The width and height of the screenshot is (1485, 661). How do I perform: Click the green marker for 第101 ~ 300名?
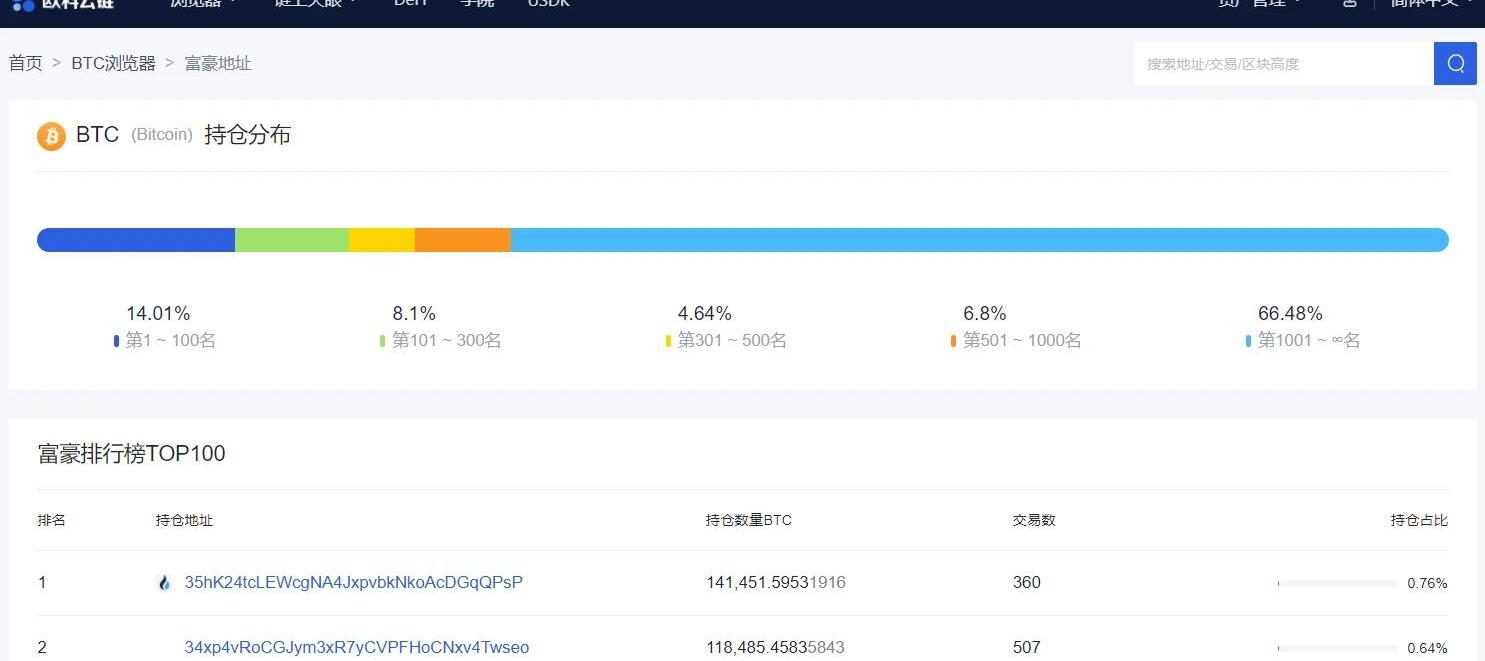pyautogui.click(x=383, y=342)
